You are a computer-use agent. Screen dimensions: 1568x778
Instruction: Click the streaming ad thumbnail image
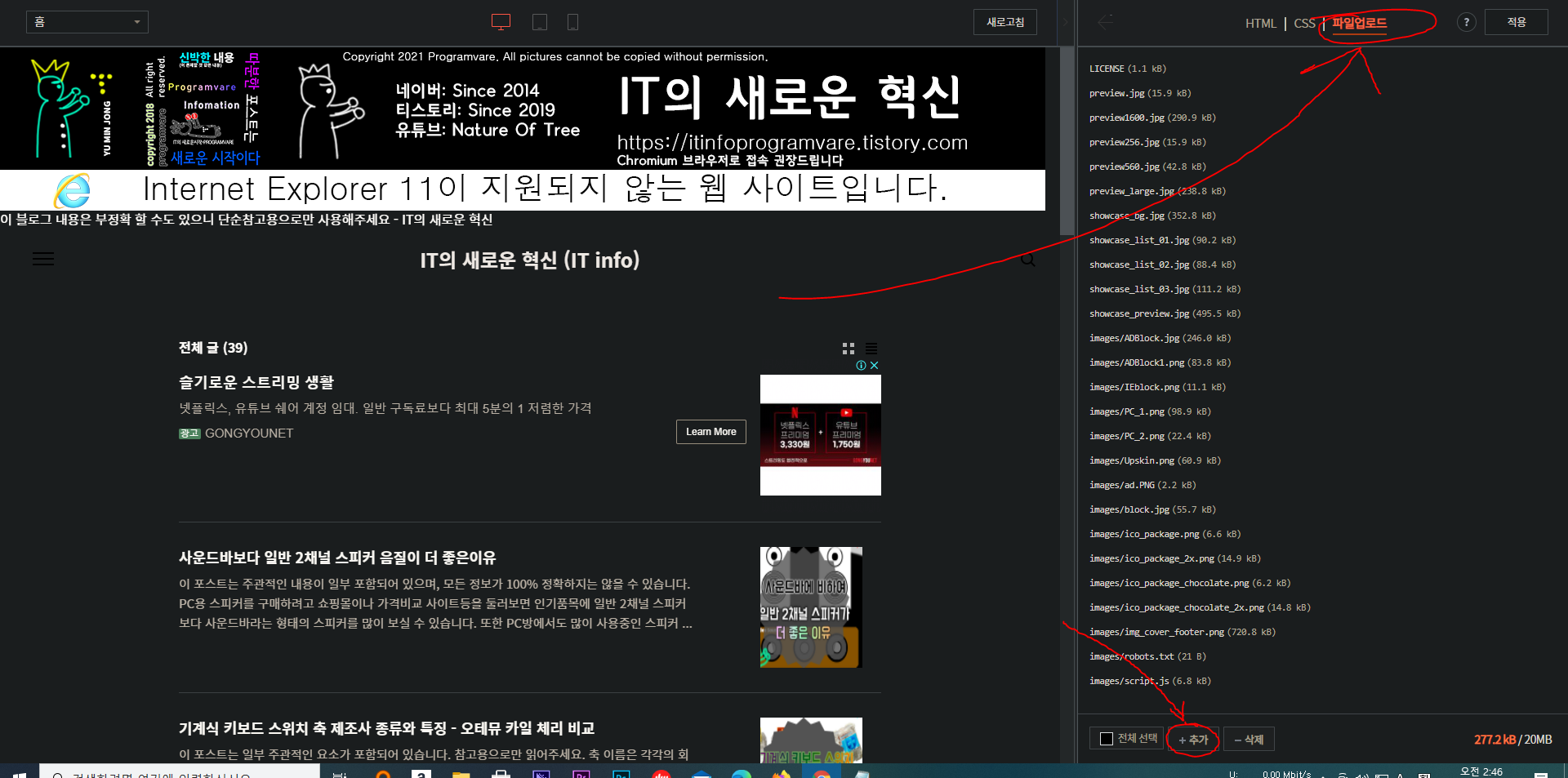(x=821, y=435)
